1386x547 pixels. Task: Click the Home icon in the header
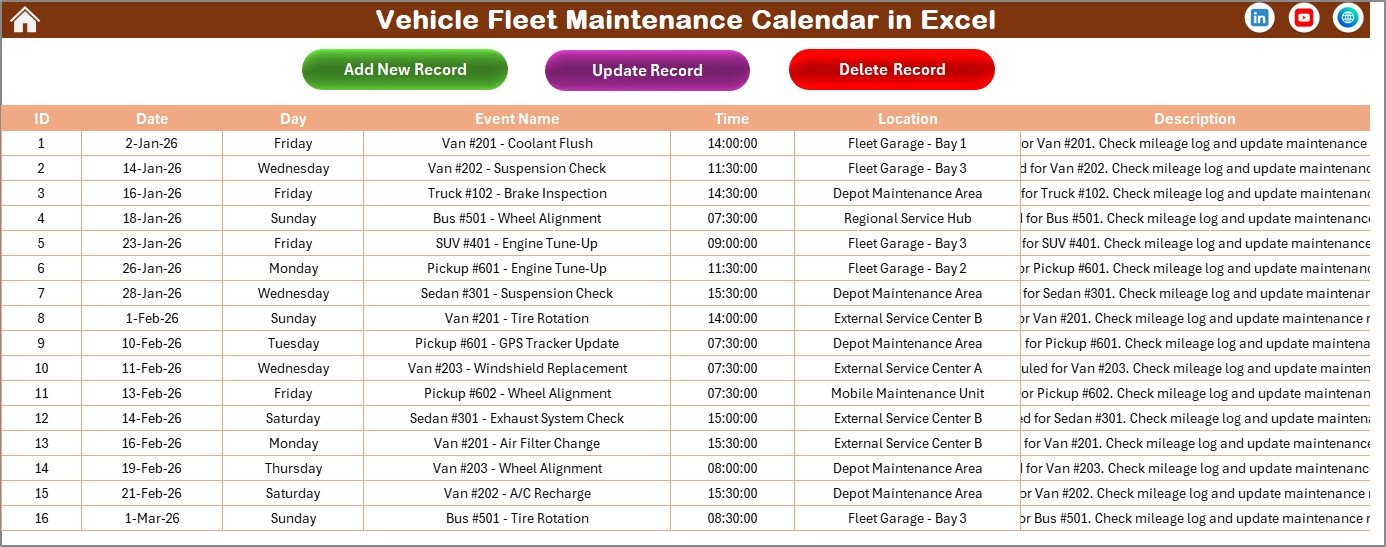point(24,19)
